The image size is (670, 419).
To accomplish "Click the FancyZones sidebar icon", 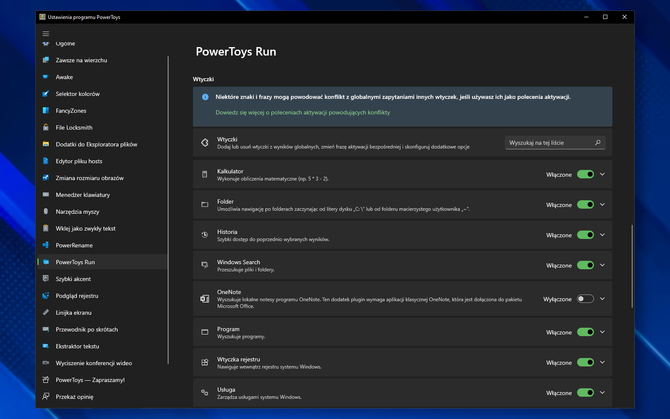I will coord(46,111).
